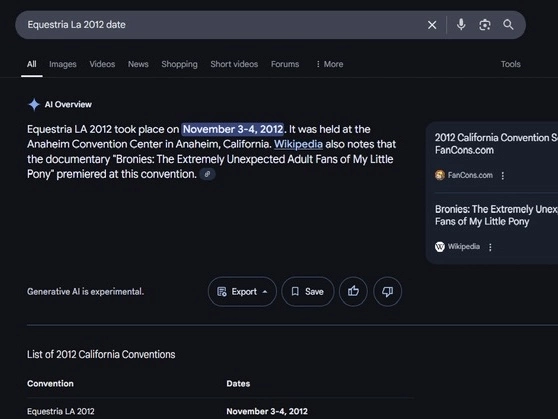Open the Bronies documentary Wikipedia source card

(496, 215)
